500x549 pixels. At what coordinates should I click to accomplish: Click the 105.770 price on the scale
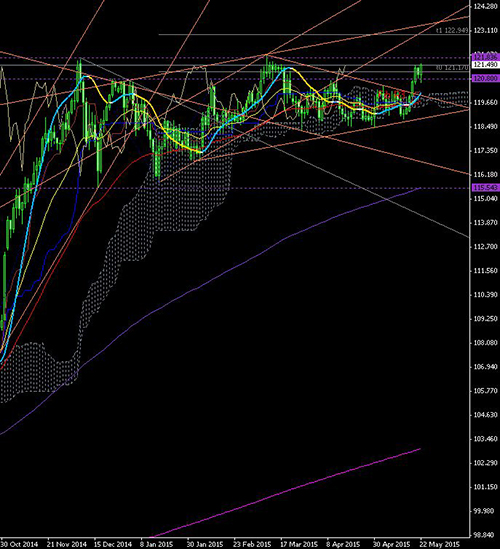[485, 391]
